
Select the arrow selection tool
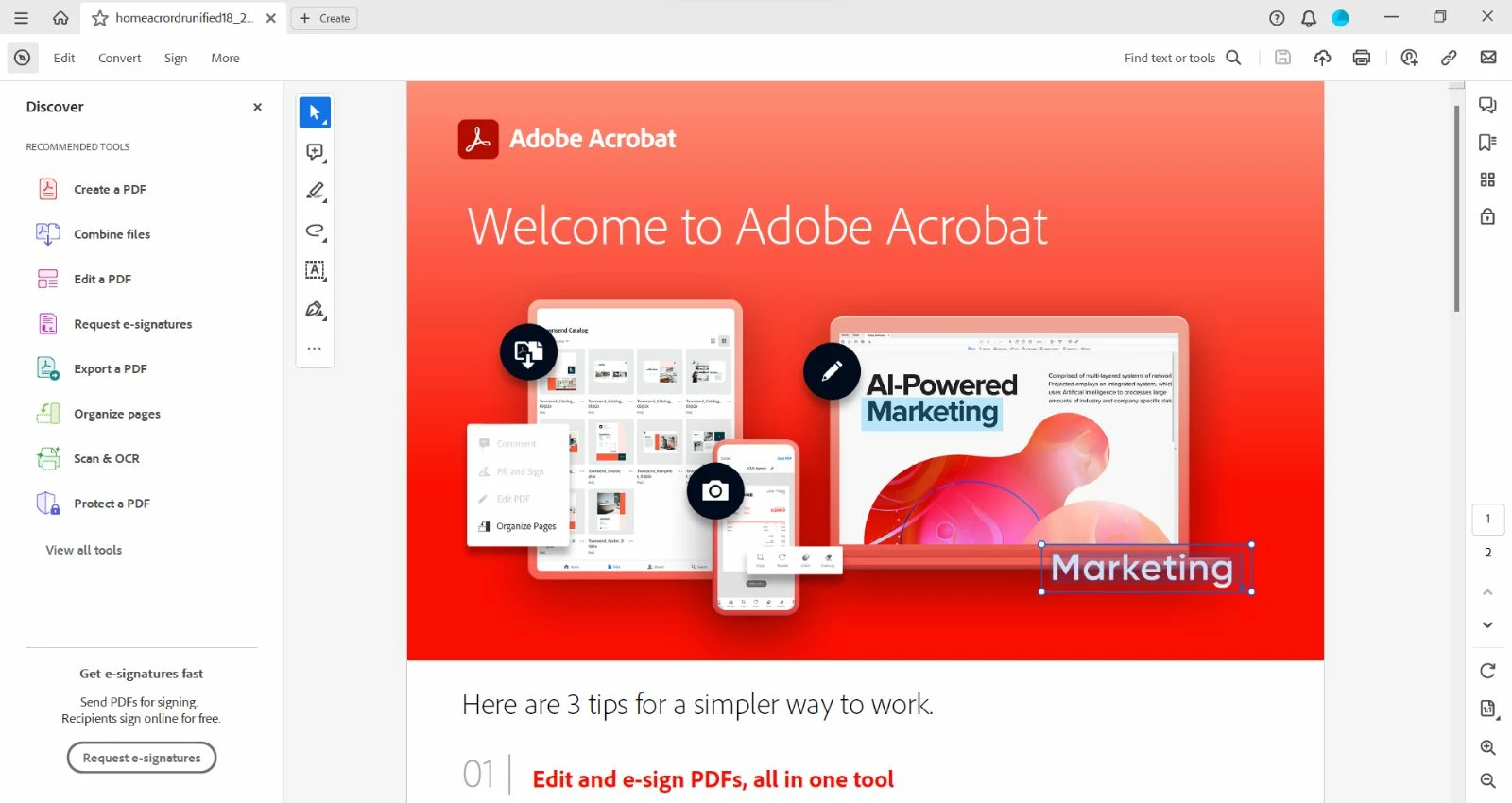(315, 112)
